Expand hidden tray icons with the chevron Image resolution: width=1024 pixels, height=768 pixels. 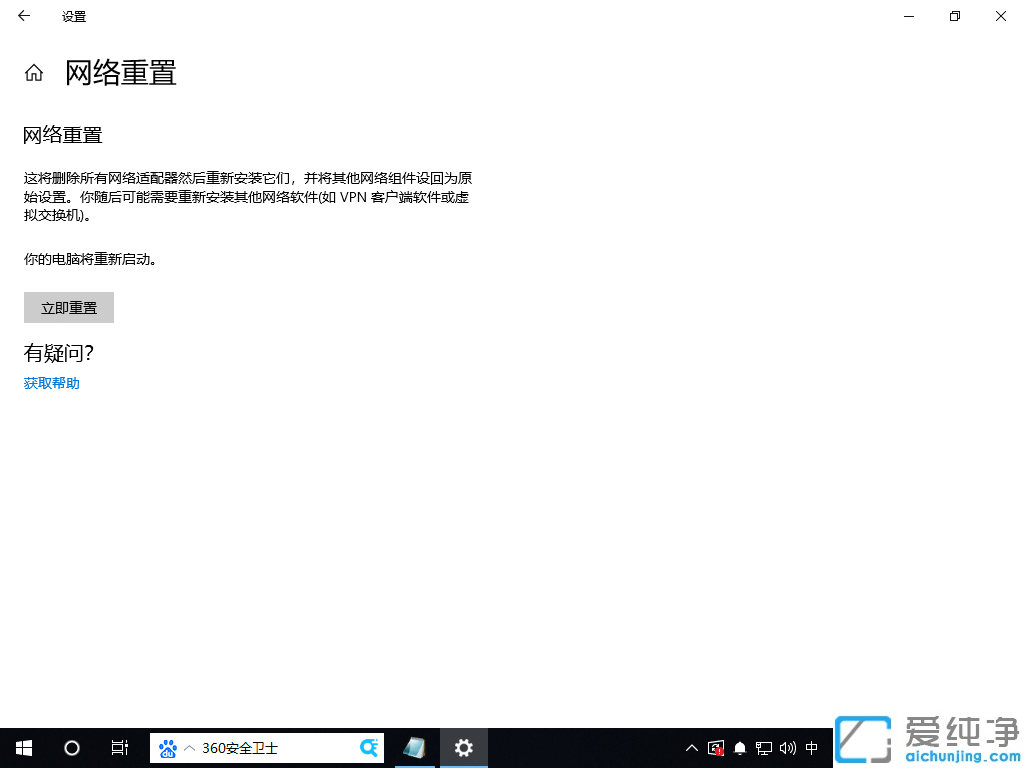(691, 747)
